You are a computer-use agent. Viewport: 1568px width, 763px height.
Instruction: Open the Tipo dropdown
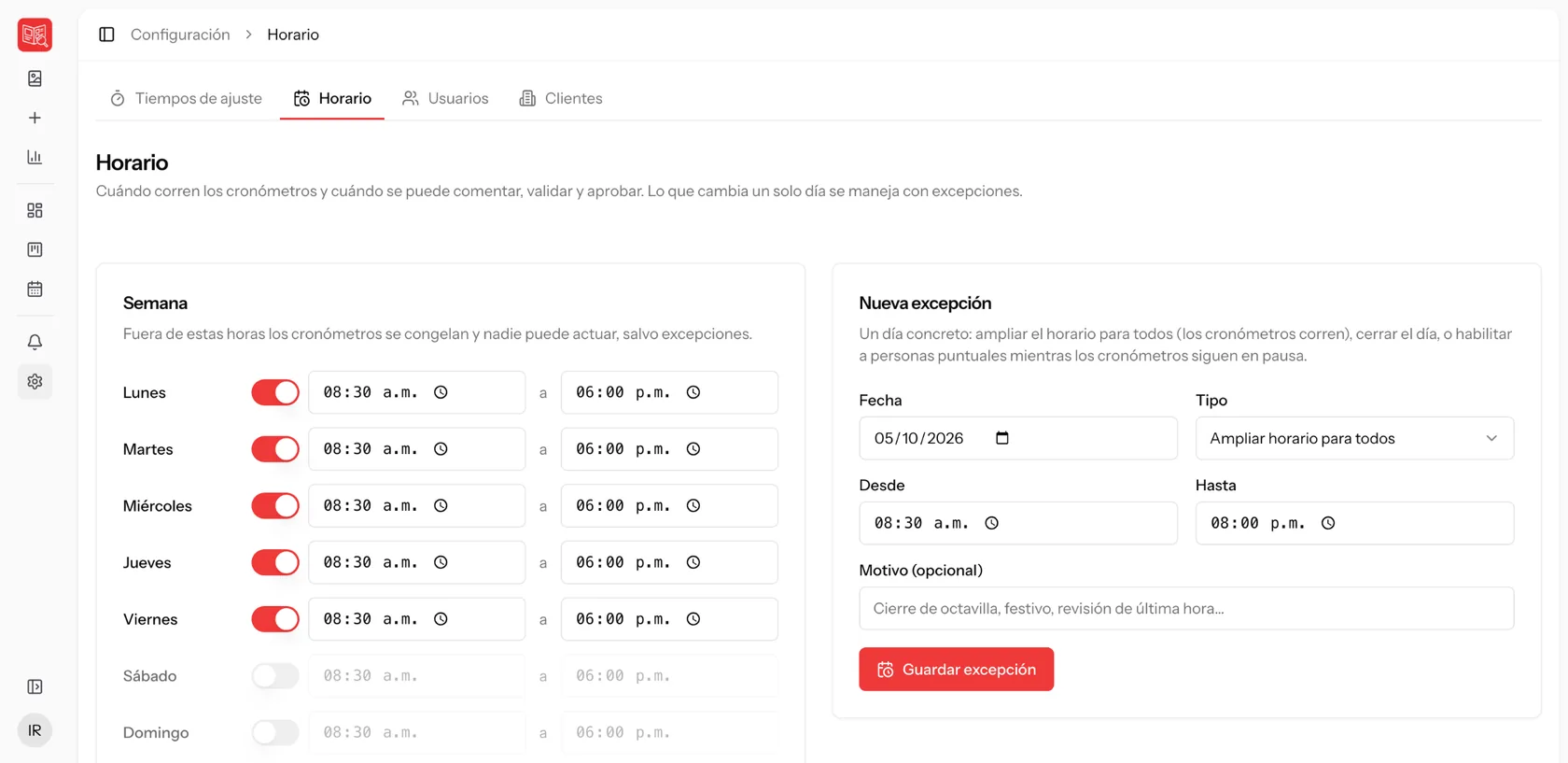coord(1354,438)
